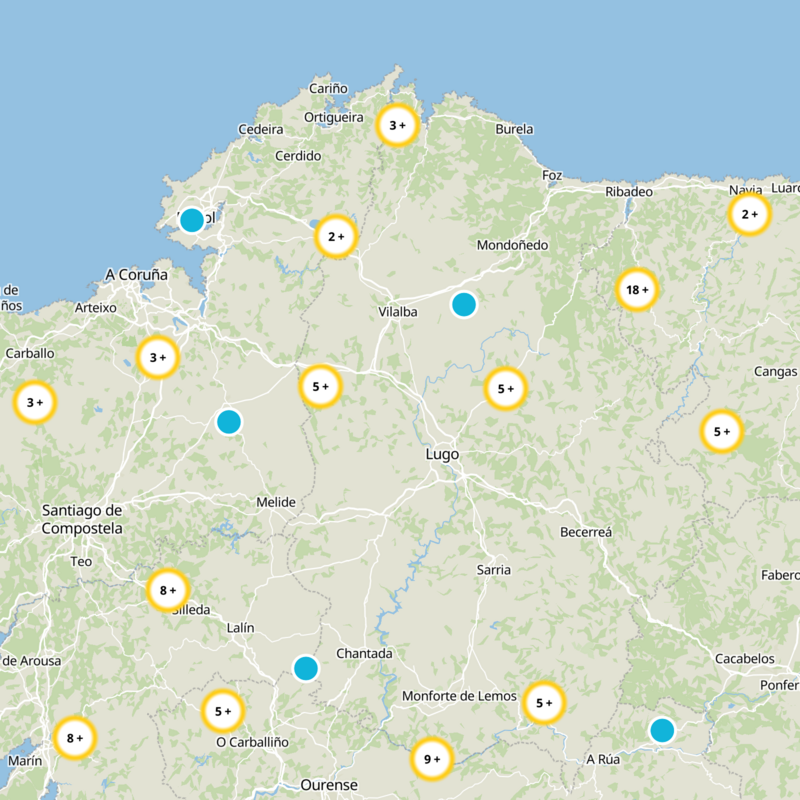Open the 8+ cluster above Marín
The height and width of the screenshot is (800, 800).
(x=74, y=738)
